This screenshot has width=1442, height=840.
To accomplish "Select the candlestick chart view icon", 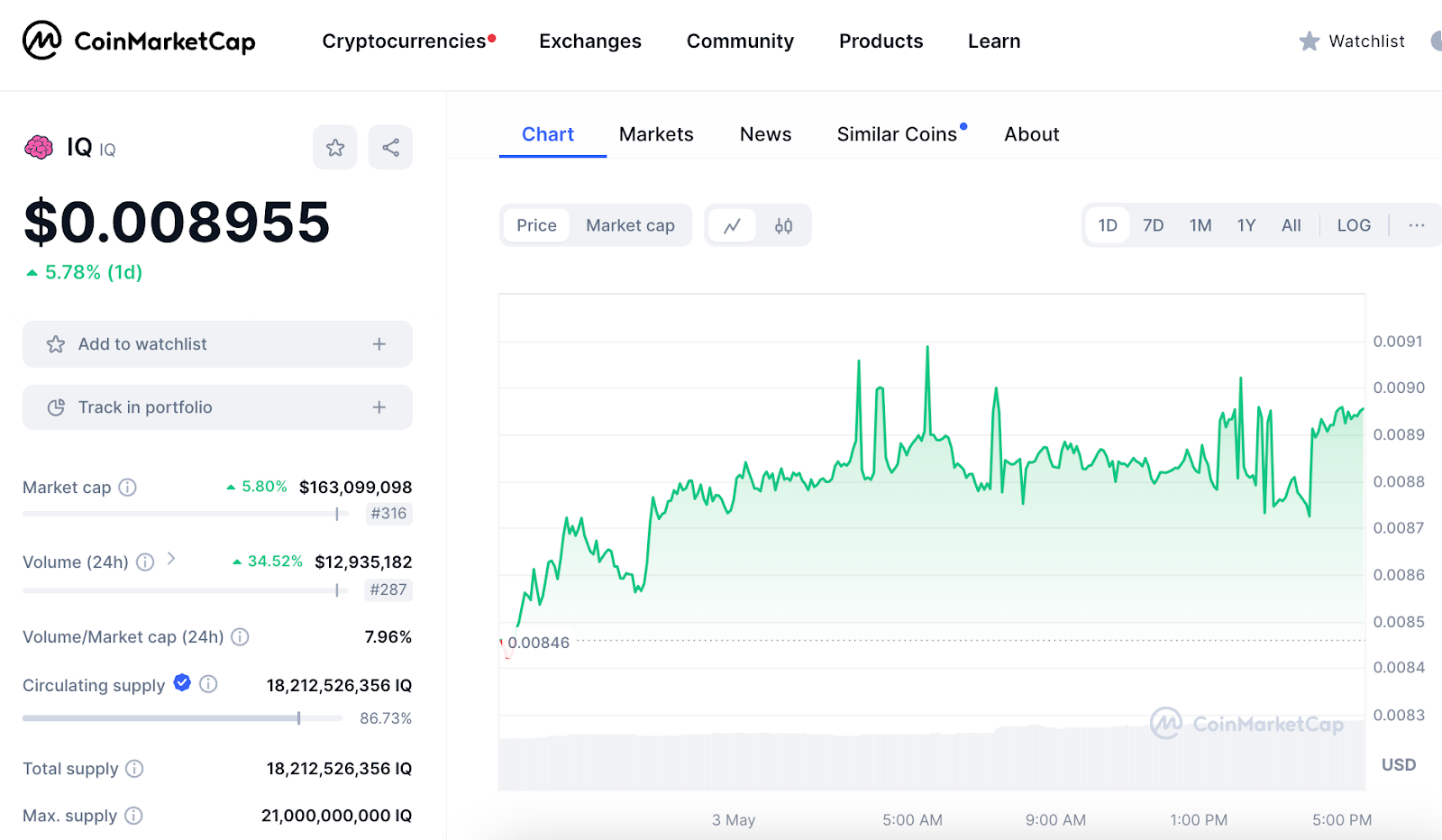I will pos(783,225).
